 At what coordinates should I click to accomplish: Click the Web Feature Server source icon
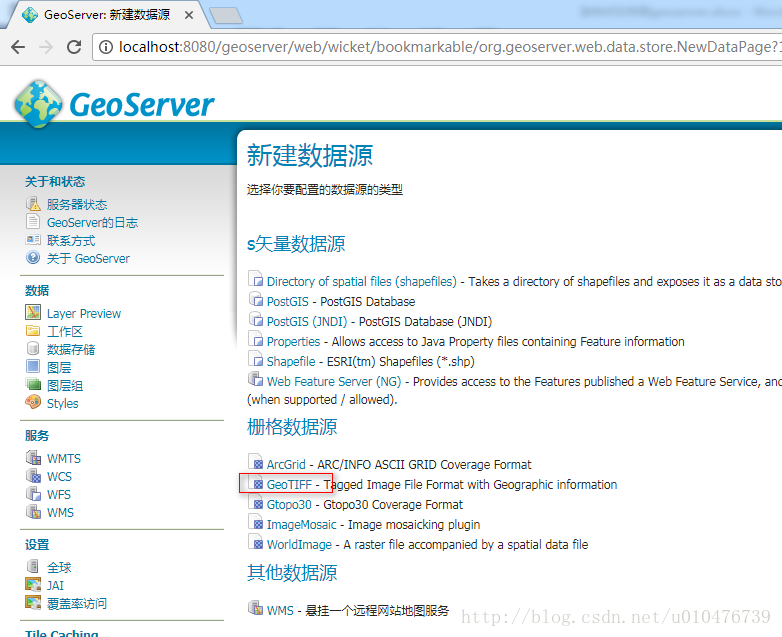(x=255, y=379)
